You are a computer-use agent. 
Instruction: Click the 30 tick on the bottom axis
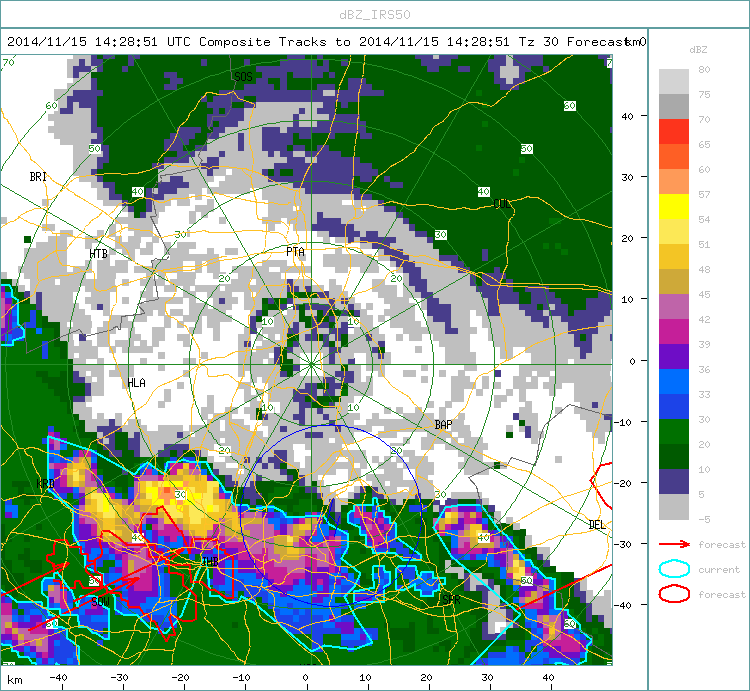487,678
